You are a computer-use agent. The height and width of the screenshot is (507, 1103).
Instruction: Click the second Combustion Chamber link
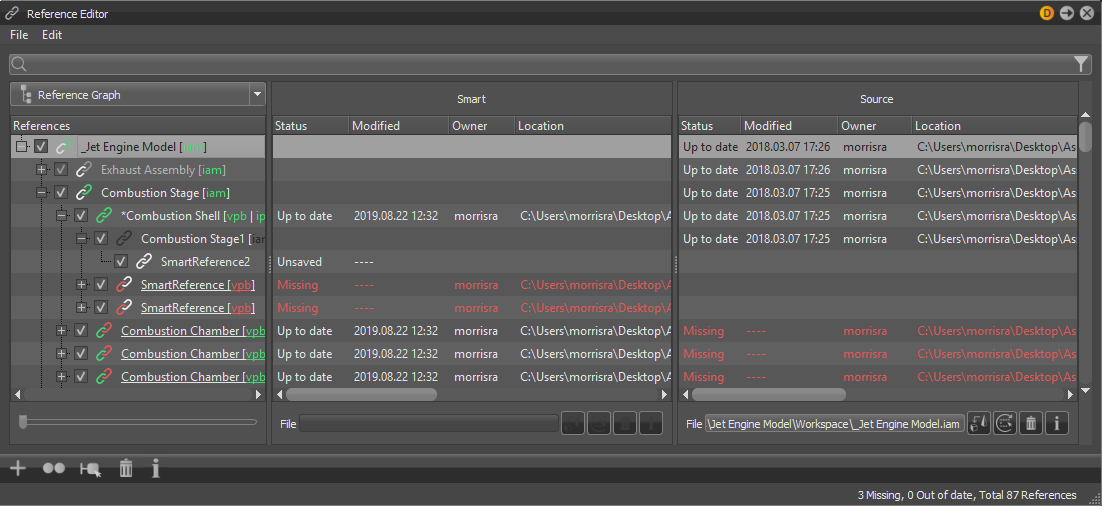tap(193, 354)
